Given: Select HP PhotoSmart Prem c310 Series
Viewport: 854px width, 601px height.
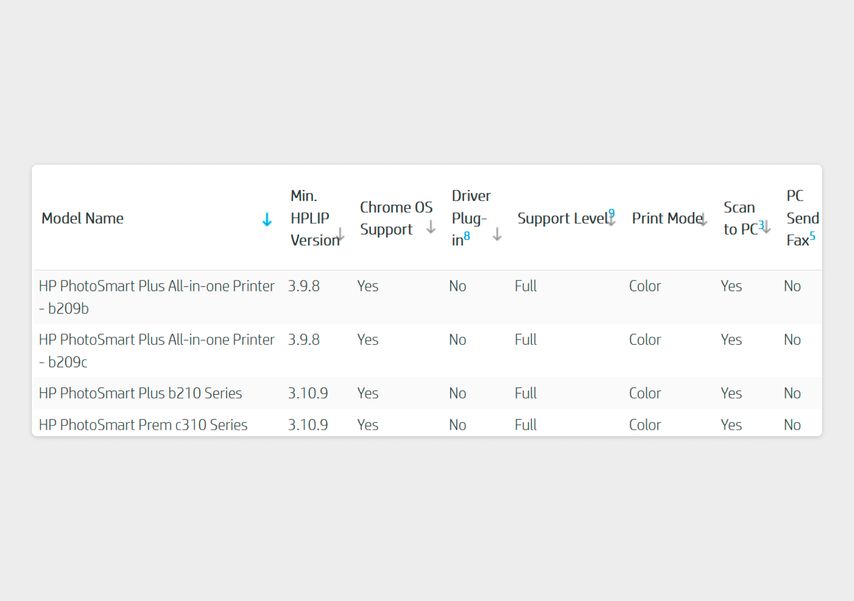Looking at the screenshot, I should pos(143,425).
